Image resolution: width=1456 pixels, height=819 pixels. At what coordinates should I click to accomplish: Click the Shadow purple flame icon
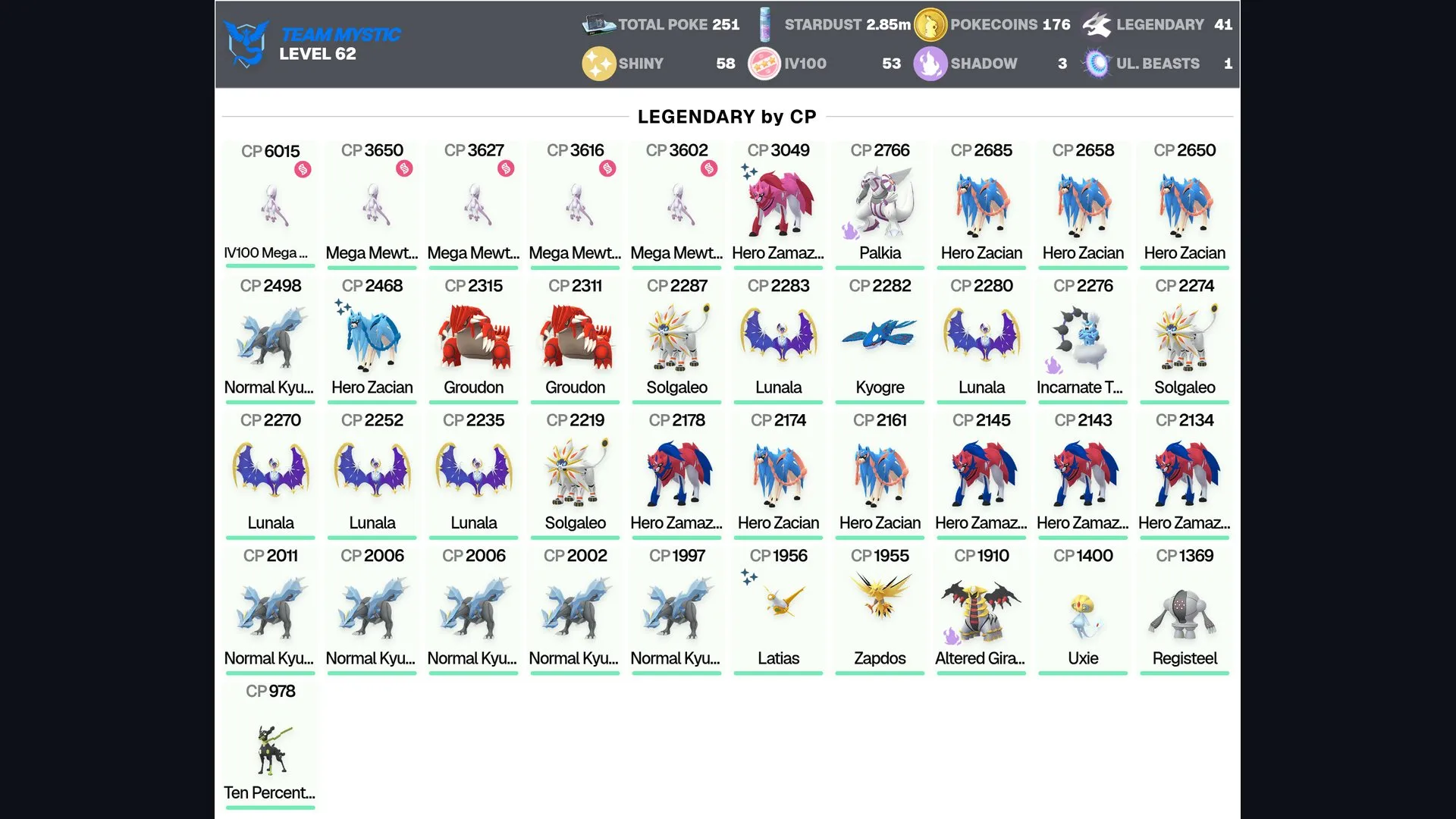(930, 64)
